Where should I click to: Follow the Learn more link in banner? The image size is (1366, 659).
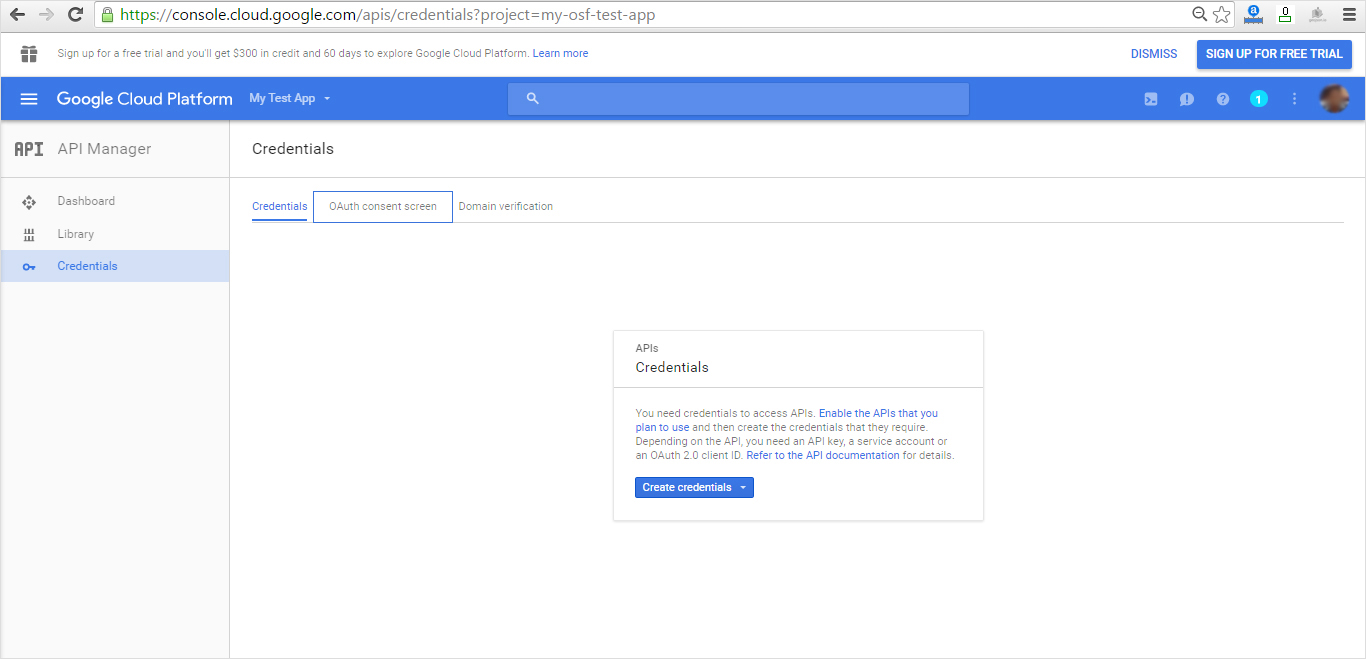pos(560,54)
